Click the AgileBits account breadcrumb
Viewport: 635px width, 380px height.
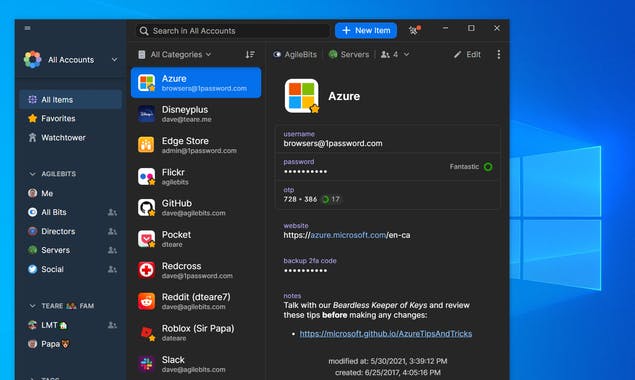point(295,54)
